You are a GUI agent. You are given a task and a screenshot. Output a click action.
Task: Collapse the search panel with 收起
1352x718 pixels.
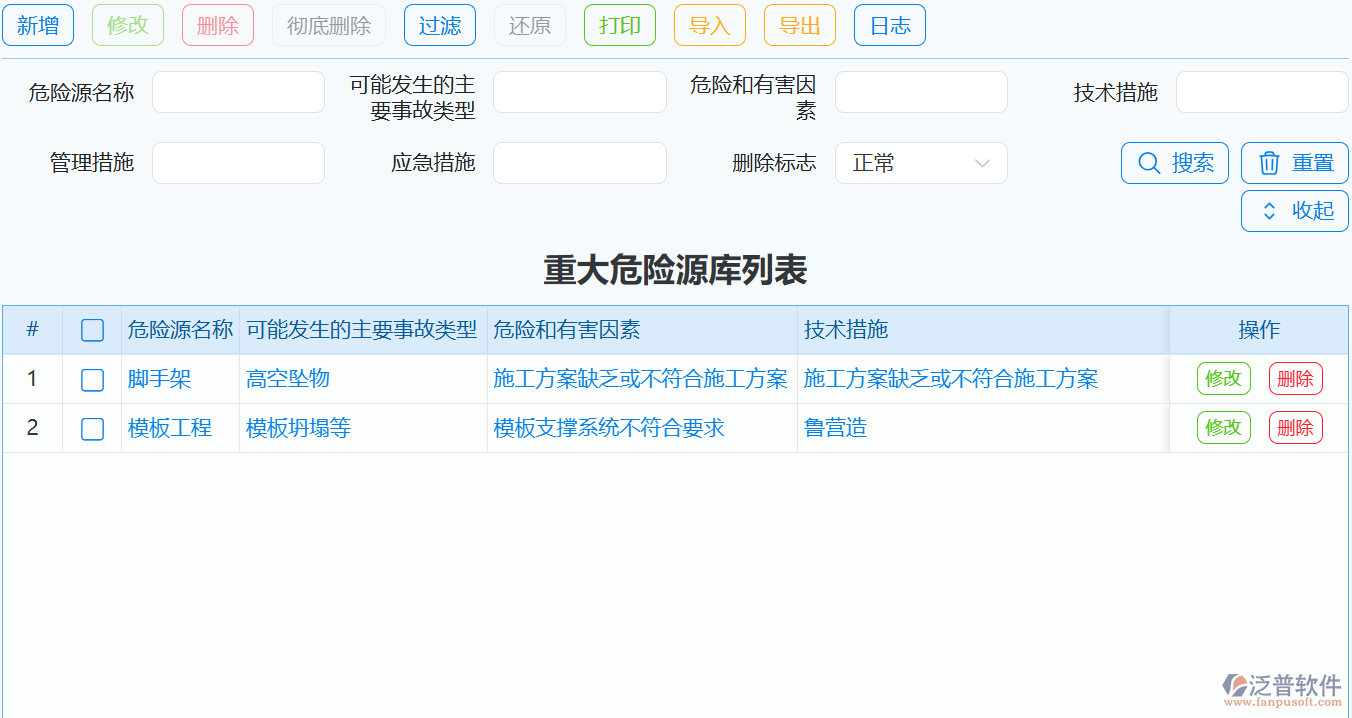(1294, 210)
